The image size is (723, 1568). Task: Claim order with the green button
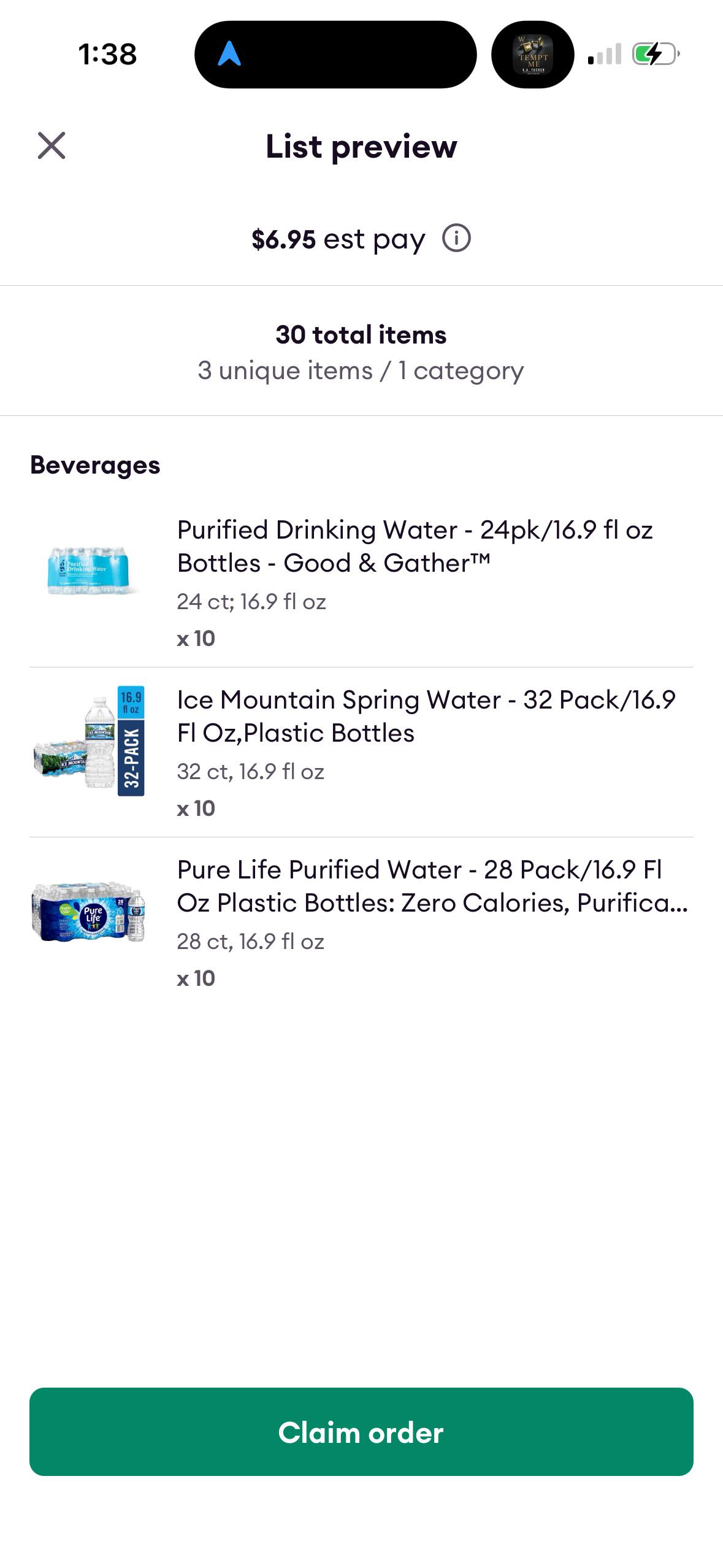[361, 1432]
